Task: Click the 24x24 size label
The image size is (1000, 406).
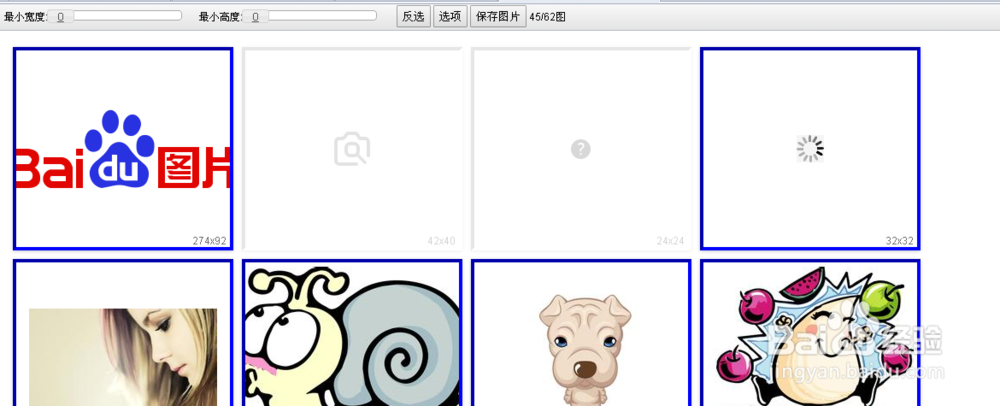Action: click(x=670, y=241)
